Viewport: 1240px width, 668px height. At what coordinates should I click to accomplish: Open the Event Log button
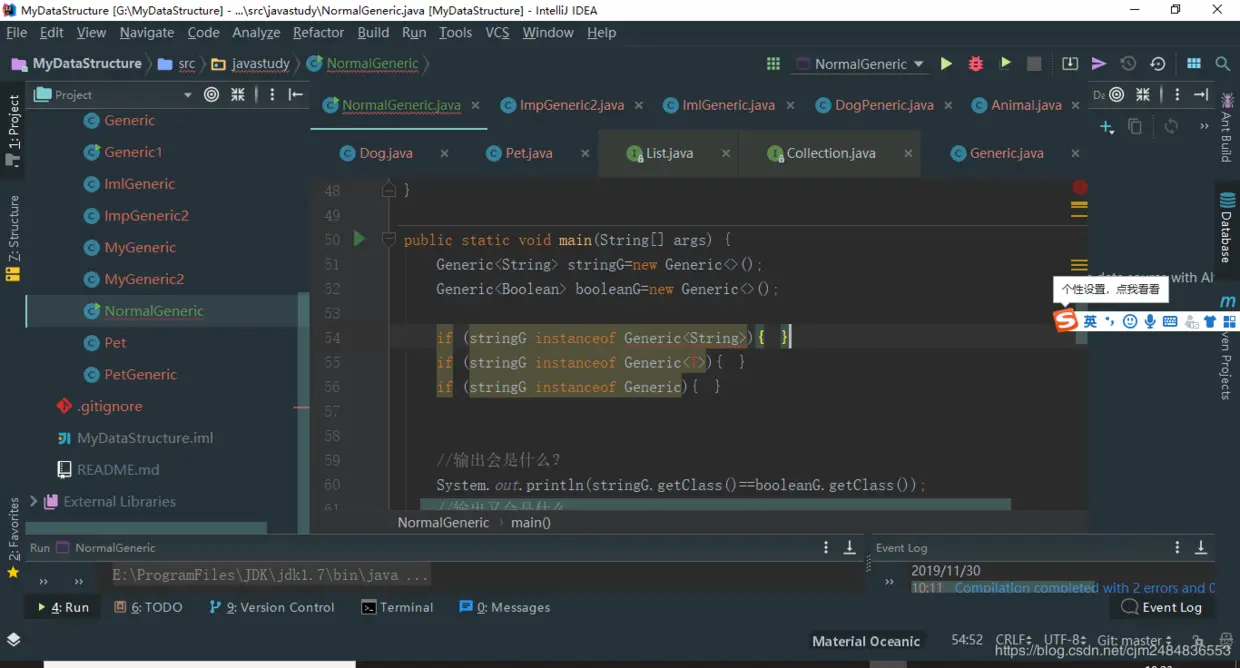click(1162, 607)
